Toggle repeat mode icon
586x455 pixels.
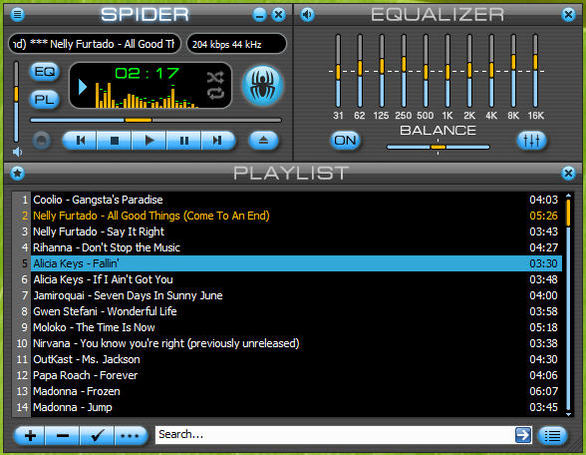(x=215, y=93)
